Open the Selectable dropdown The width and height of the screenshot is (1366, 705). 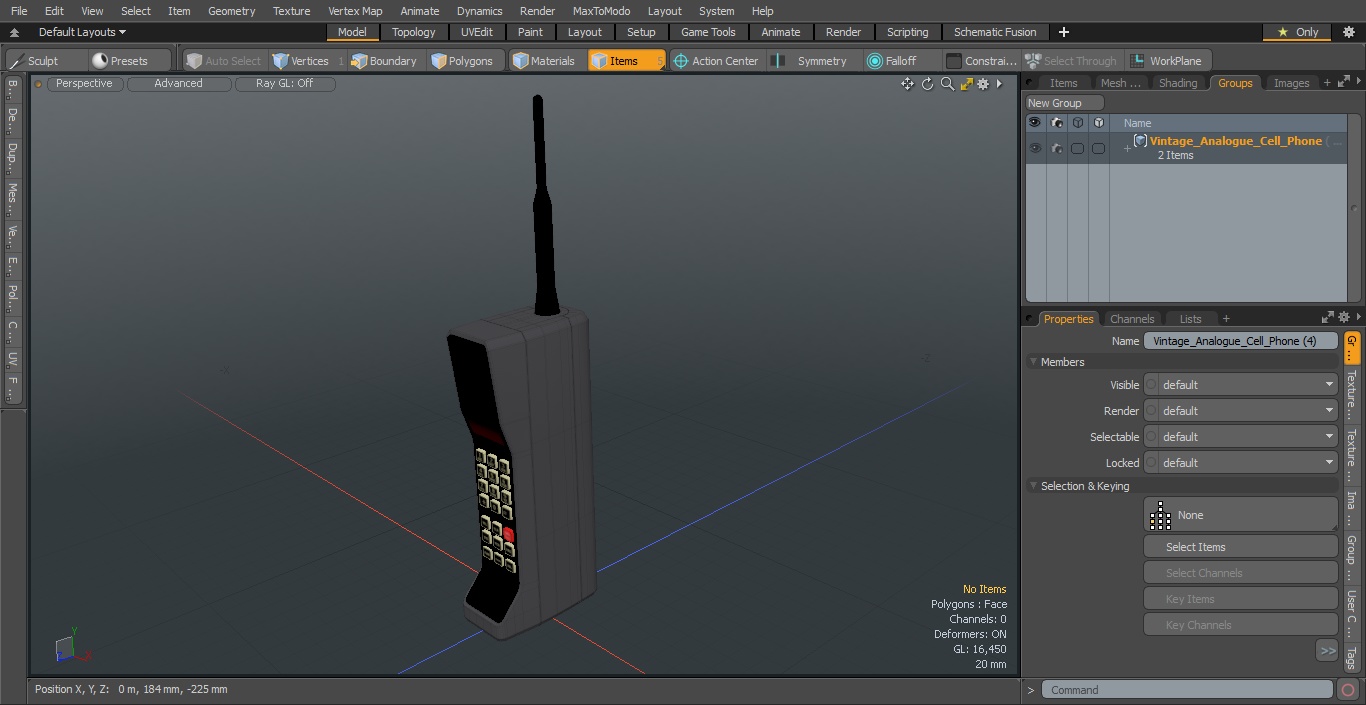click(1241, 437)
